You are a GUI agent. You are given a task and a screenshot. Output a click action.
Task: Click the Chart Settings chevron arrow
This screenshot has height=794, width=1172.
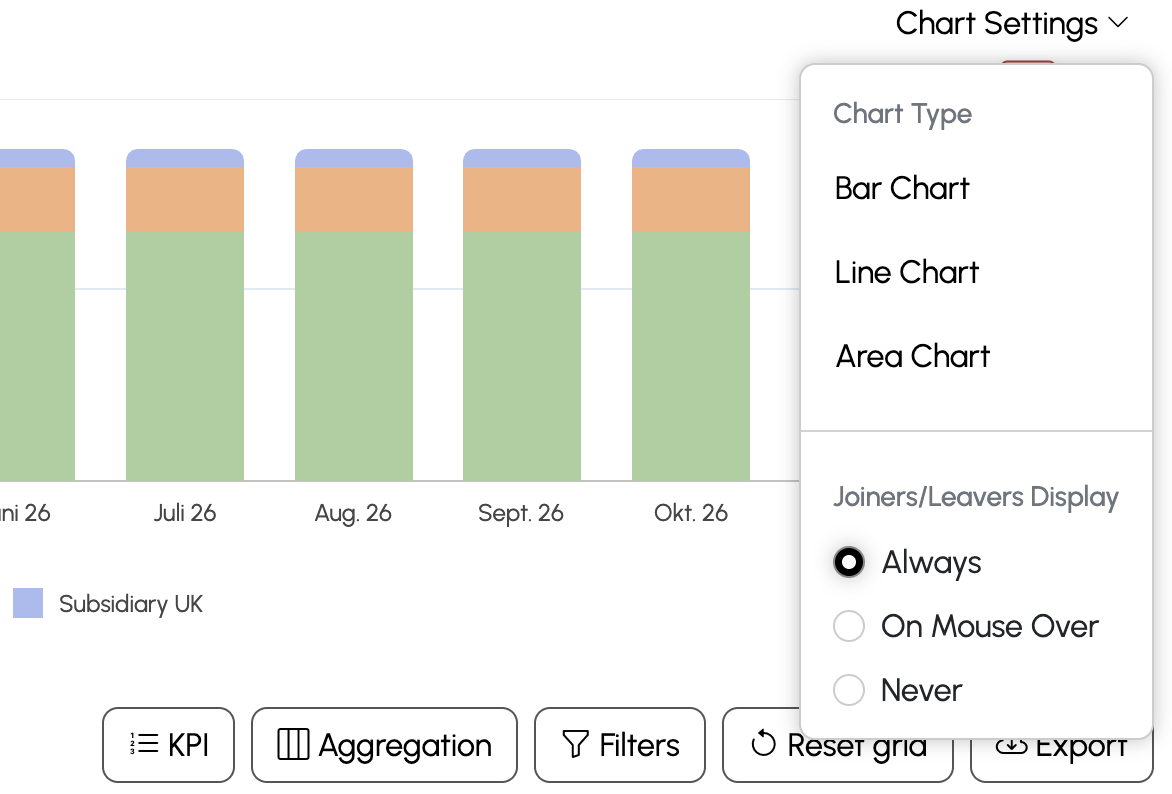1118,22
